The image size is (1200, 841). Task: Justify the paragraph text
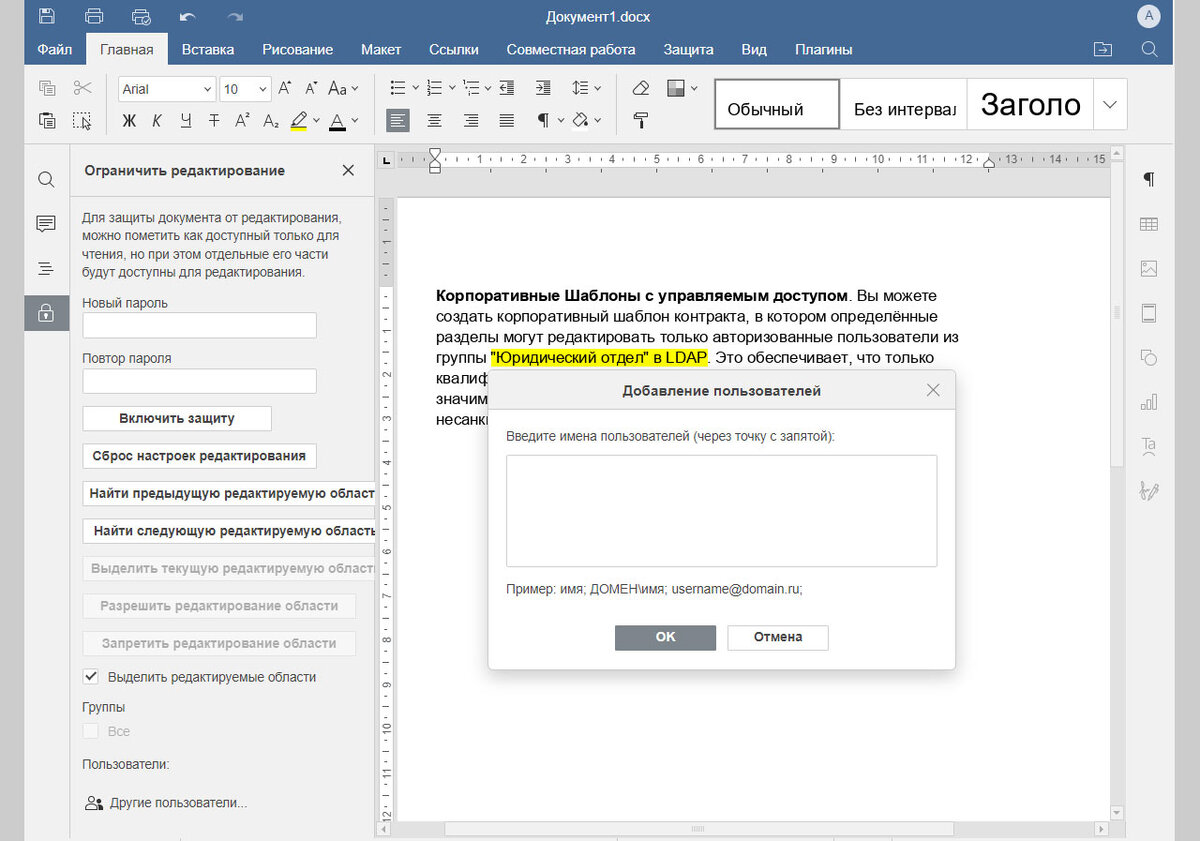507,121
